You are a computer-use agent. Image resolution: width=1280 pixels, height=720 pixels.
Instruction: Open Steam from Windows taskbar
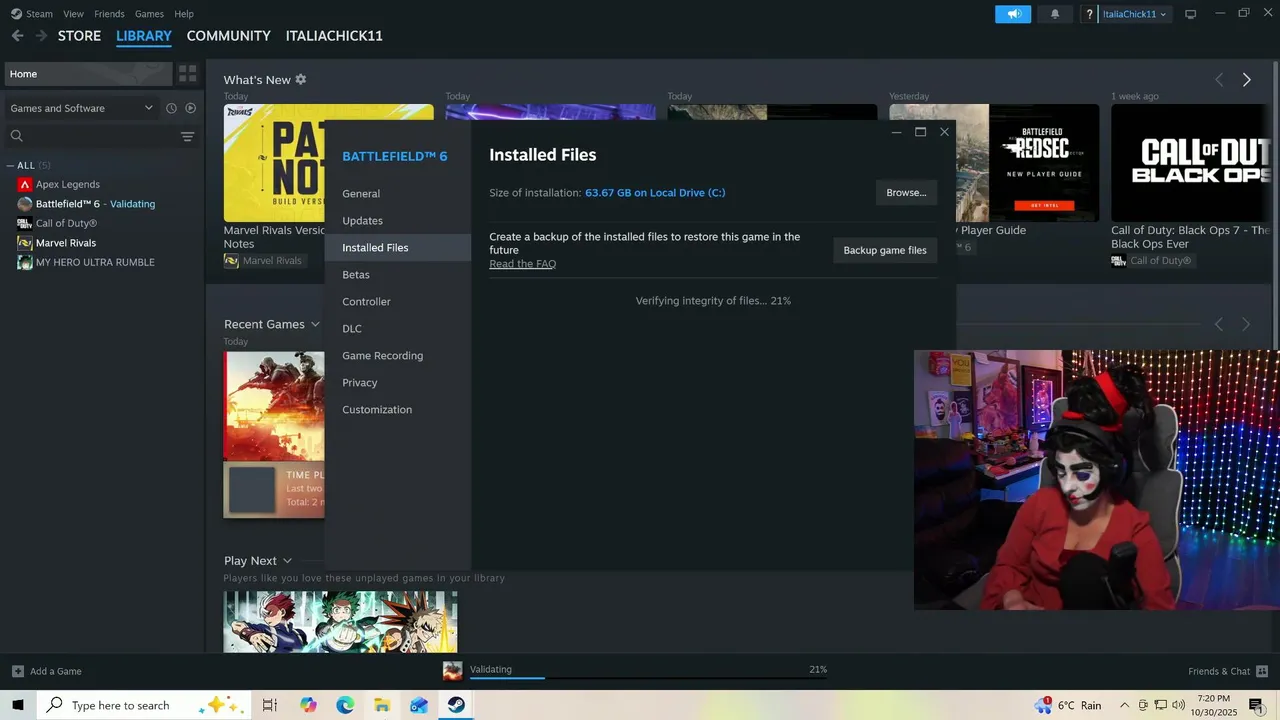[x=456, y=705]
